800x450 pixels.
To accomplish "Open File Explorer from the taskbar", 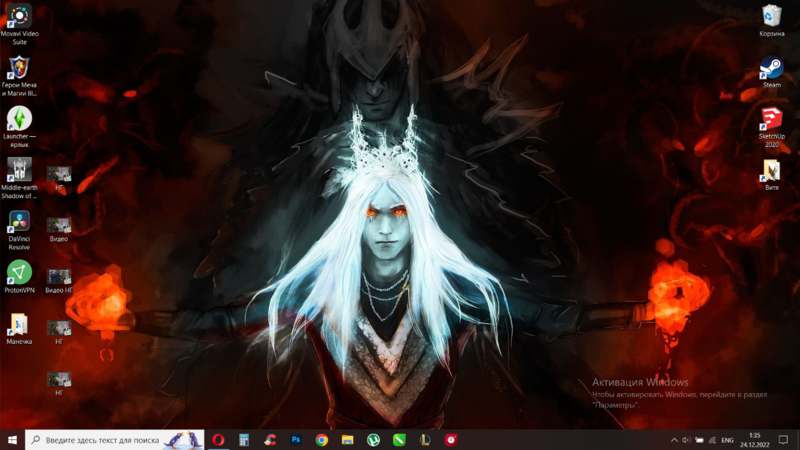I will click(x=347, y=440).
